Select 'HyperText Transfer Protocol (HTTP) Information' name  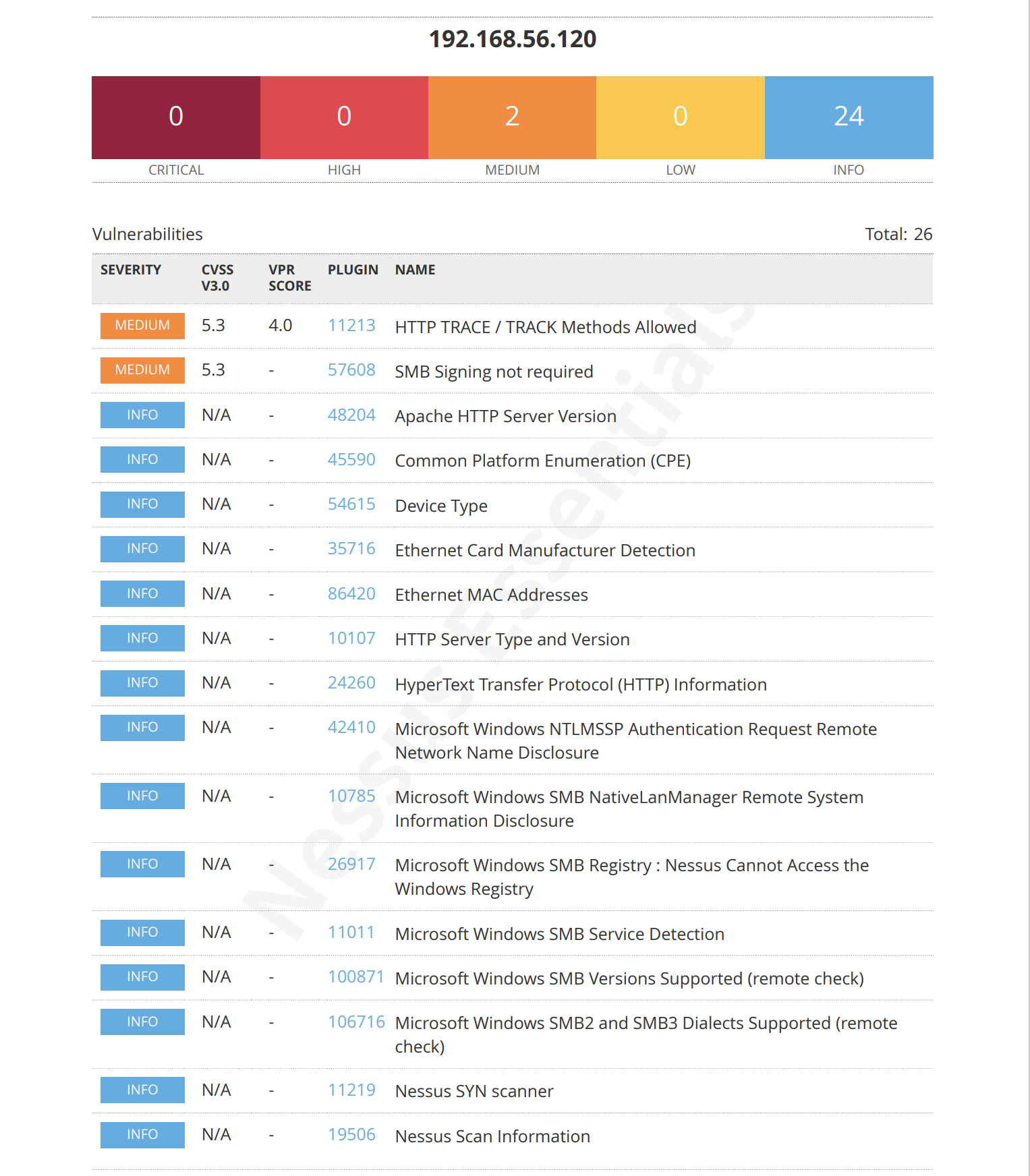pyautogui.click(x=581, y=684)
